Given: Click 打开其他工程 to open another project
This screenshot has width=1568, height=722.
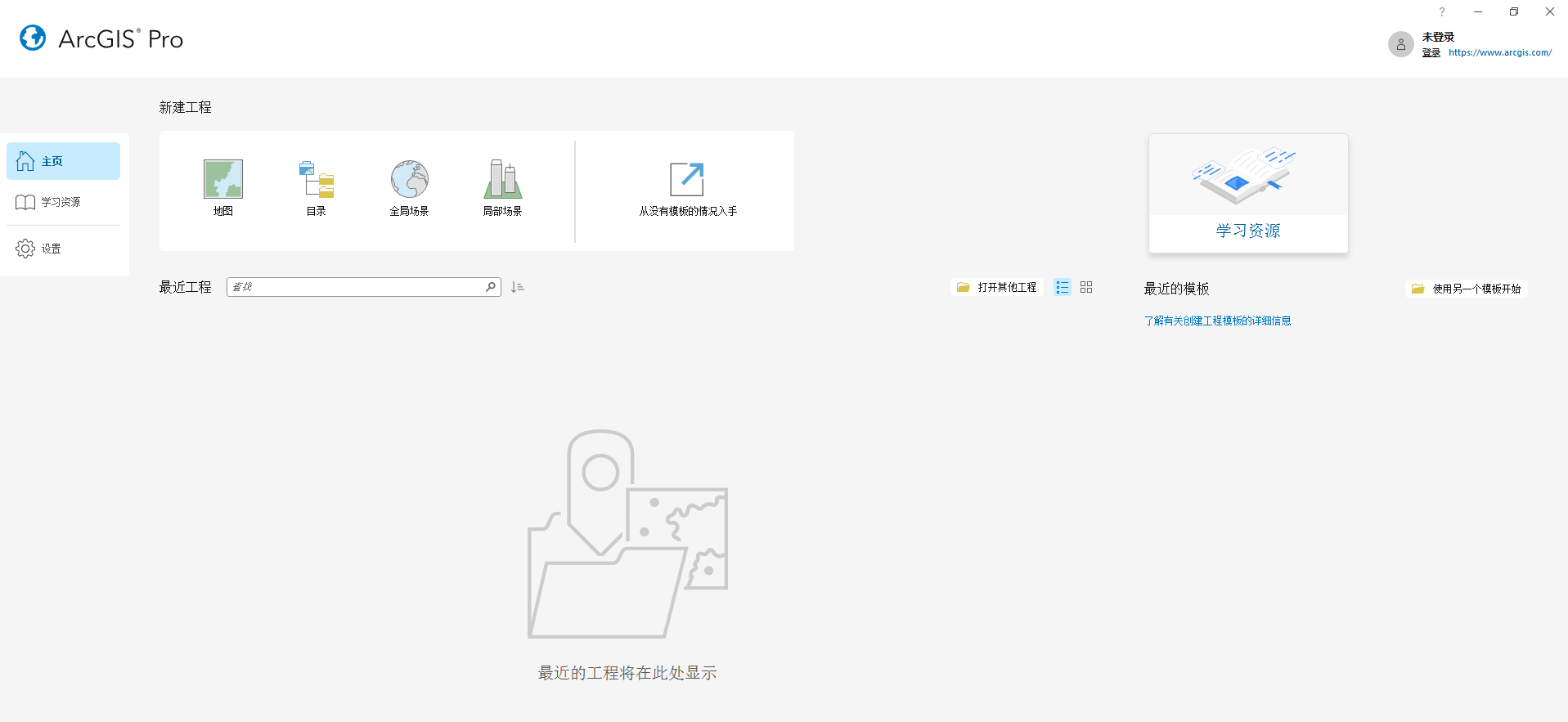Looking at the screenshot, I should point(997,287).
